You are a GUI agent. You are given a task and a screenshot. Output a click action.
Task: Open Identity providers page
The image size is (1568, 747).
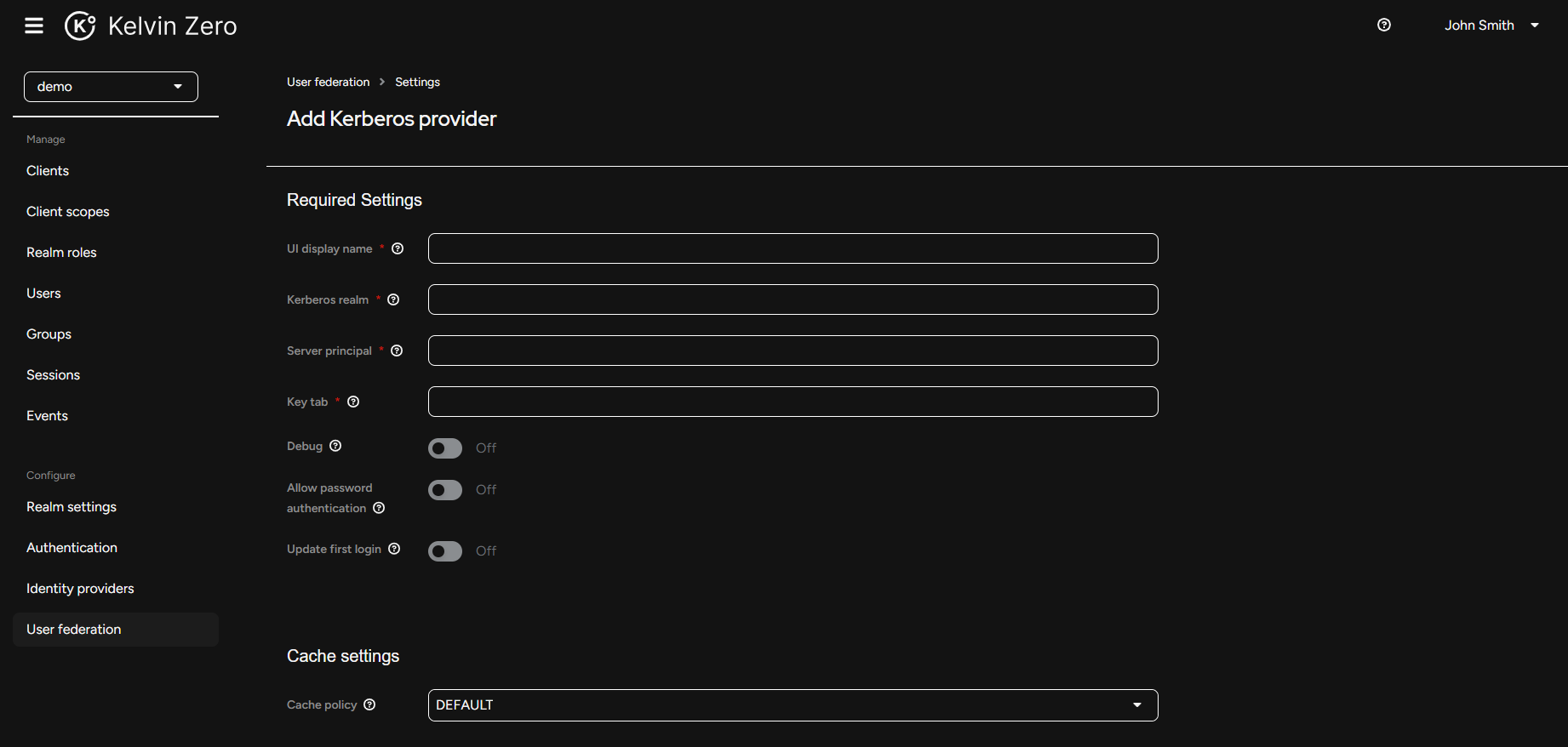pos(116,589)
